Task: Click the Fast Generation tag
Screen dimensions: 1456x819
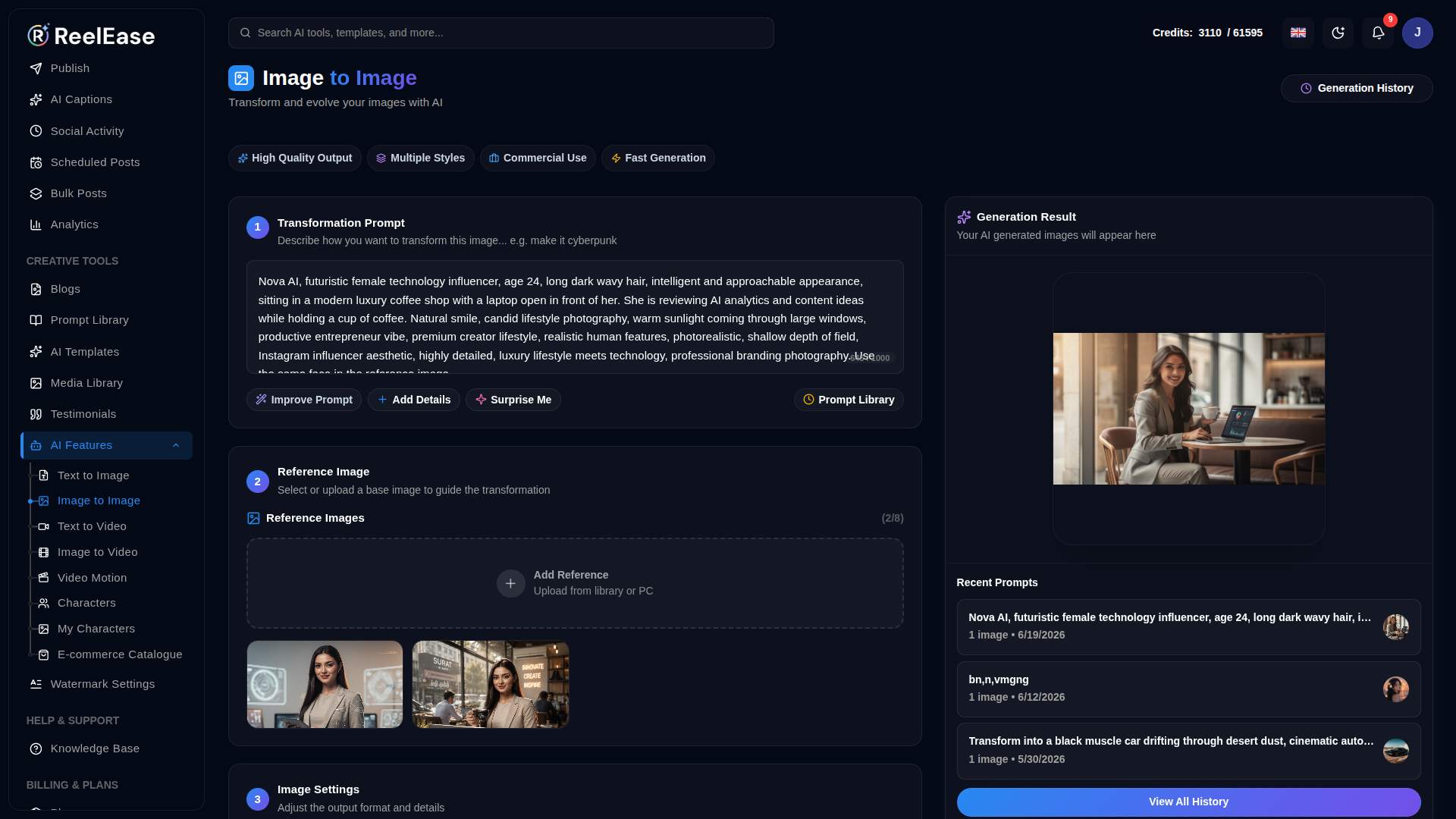Action: 658,158
